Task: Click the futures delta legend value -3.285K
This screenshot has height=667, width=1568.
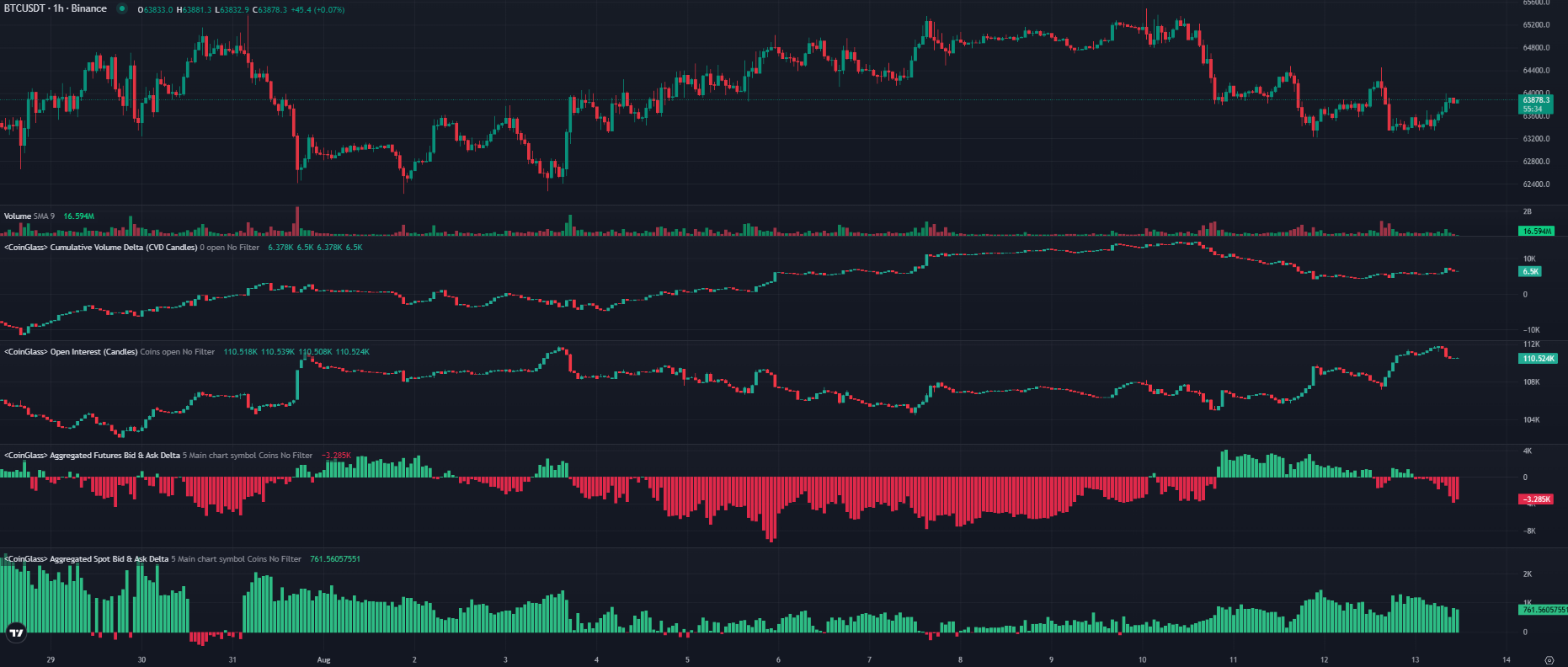Action: [x=337, y=456]
